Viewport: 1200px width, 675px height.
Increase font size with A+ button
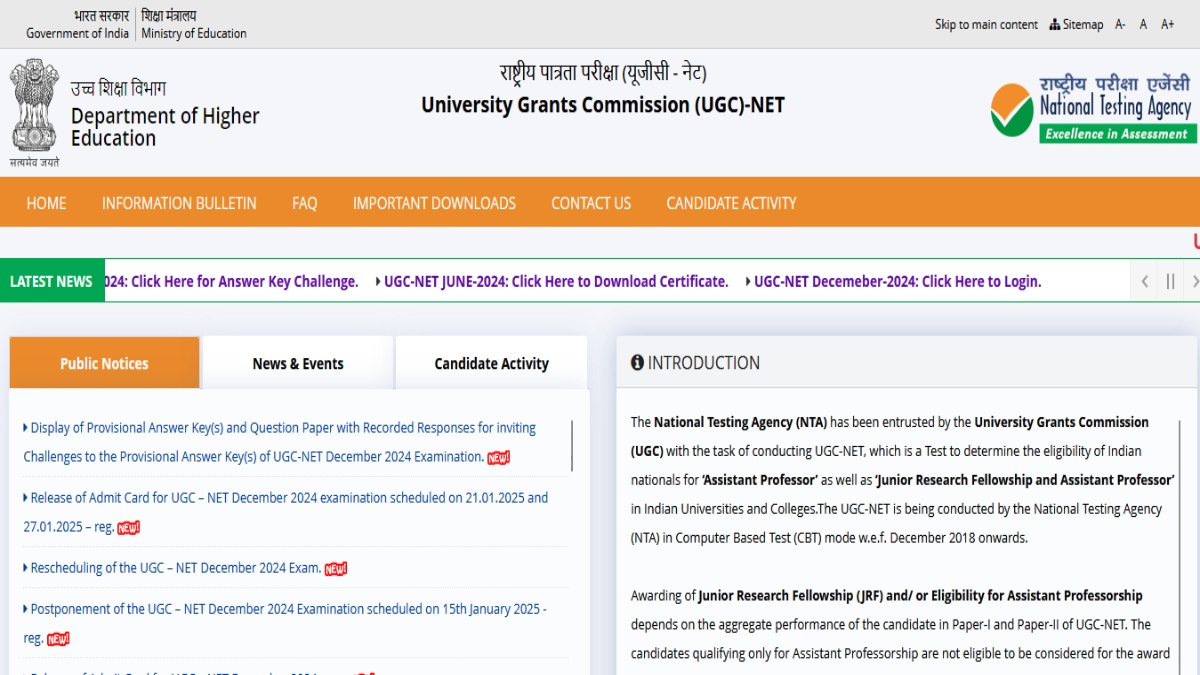[x=1167, y=24]
